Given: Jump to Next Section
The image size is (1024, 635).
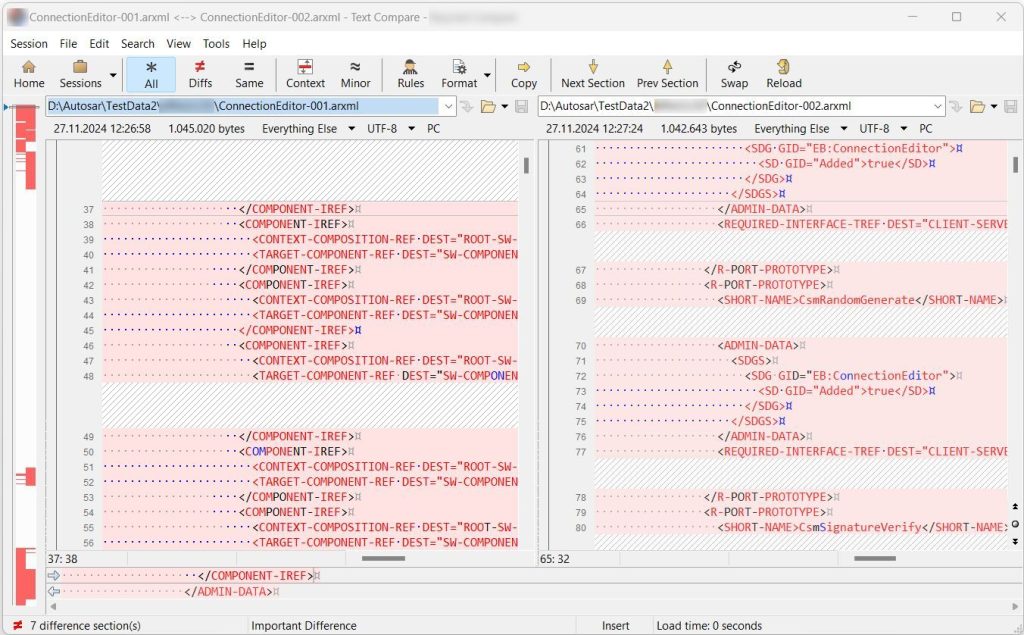Looking at the screenshot, I should tap(592, 74).
